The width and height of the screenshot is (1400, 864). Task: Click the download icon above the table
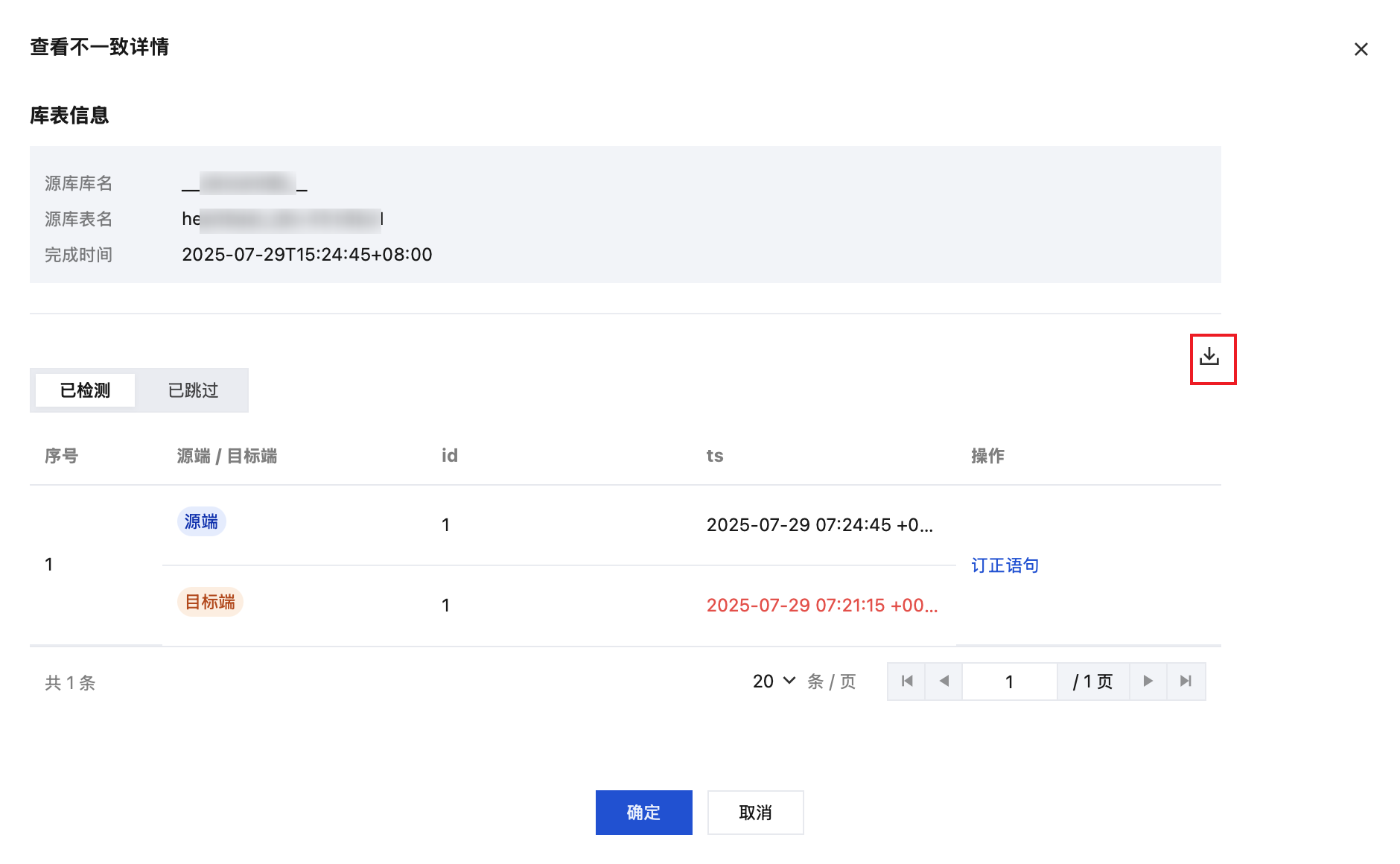tap(1209, 357)
